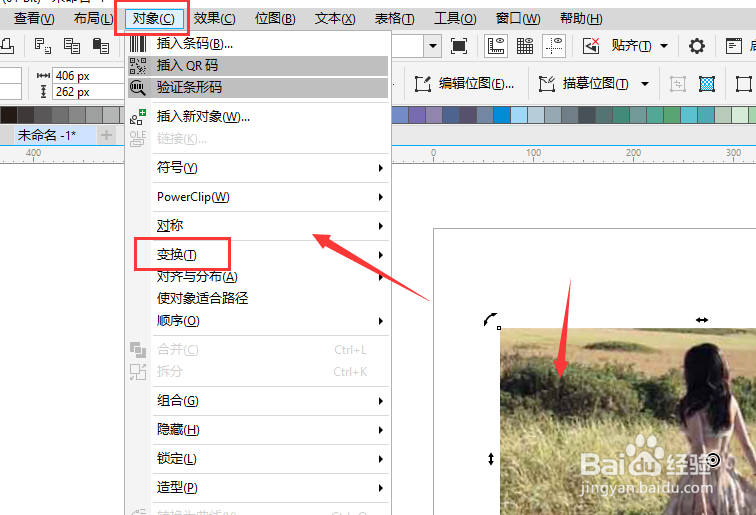Toggle ruler visibility with the Show Rulers button
The width and height of the screenshot is (756, 515).
pos(496,46)
